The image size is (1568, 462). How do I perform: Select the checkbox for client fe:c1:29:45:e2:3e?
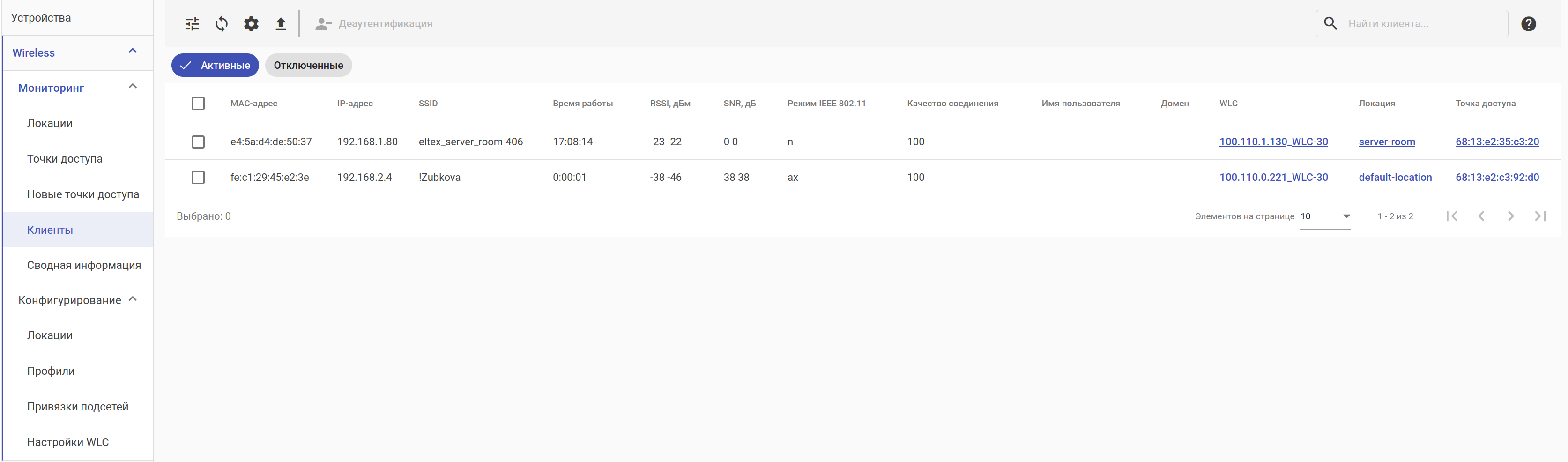tap(198, 177)
